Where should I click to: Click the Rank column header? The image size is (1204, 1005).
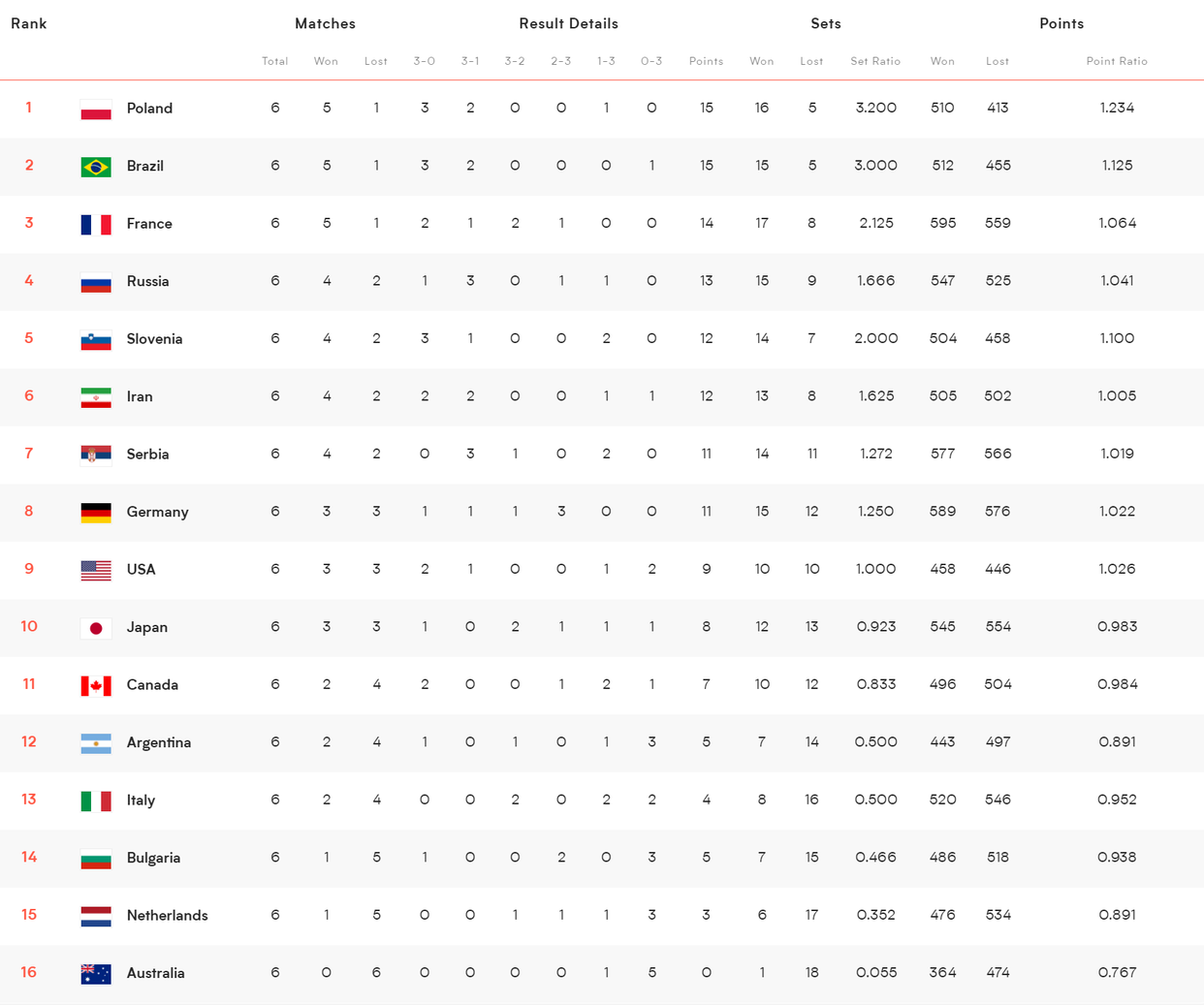coord(29,23)
